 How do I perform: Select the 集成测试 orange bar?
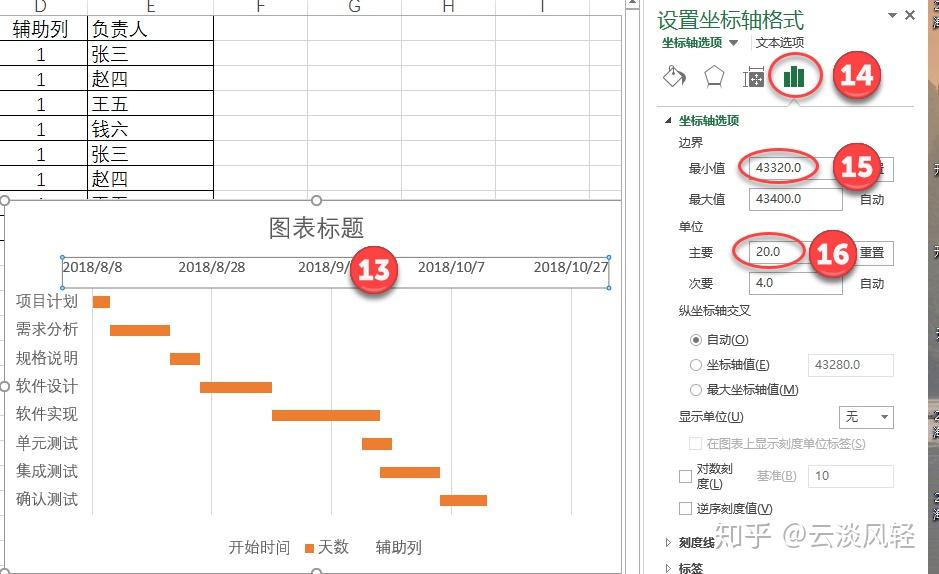(410, 472)
